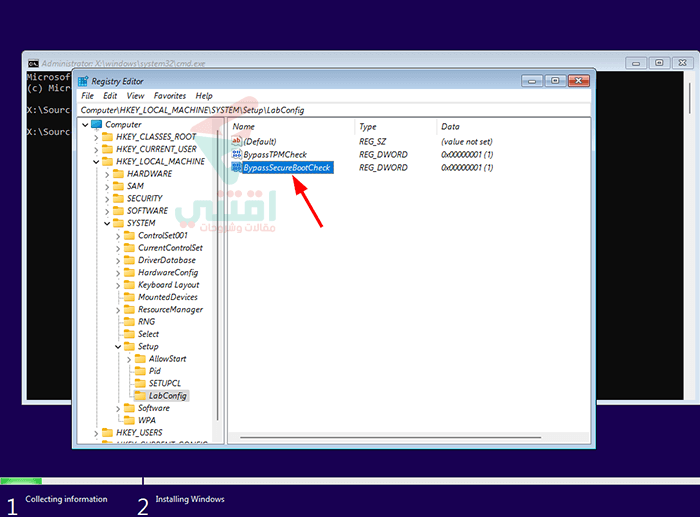This screenshot has width=700, height=517.
Task: Collapse the Setup key chevron
Action: pyautogui.click(x=118, y=346)
